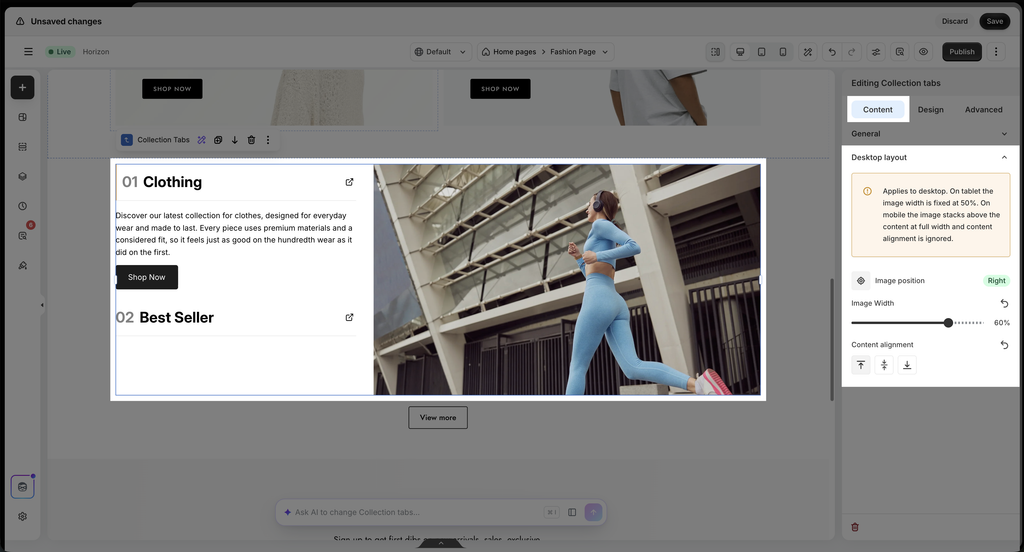Click the Save button
1024x552 pixels.
(x=995, y=22)
